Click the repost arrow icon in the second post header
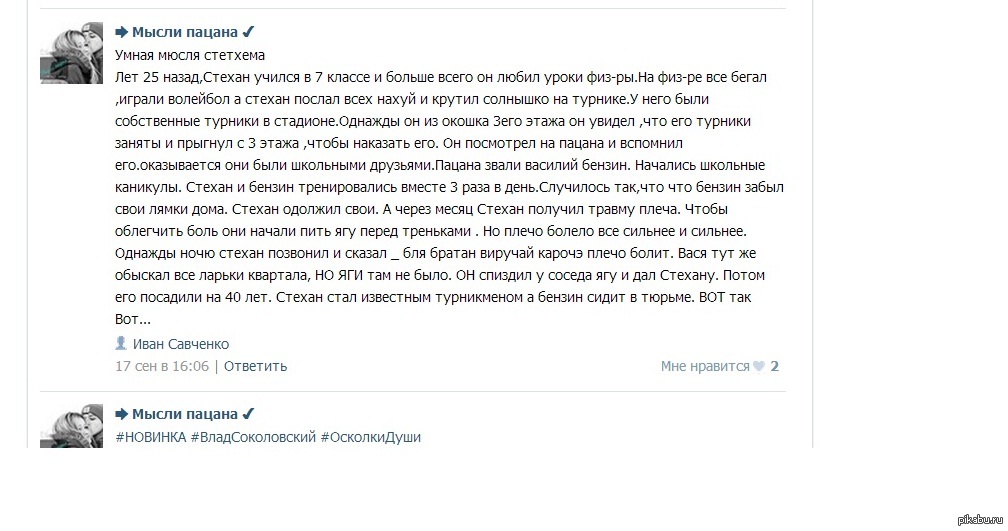This screenshot has height=531, width=1008. coord(122,414)
